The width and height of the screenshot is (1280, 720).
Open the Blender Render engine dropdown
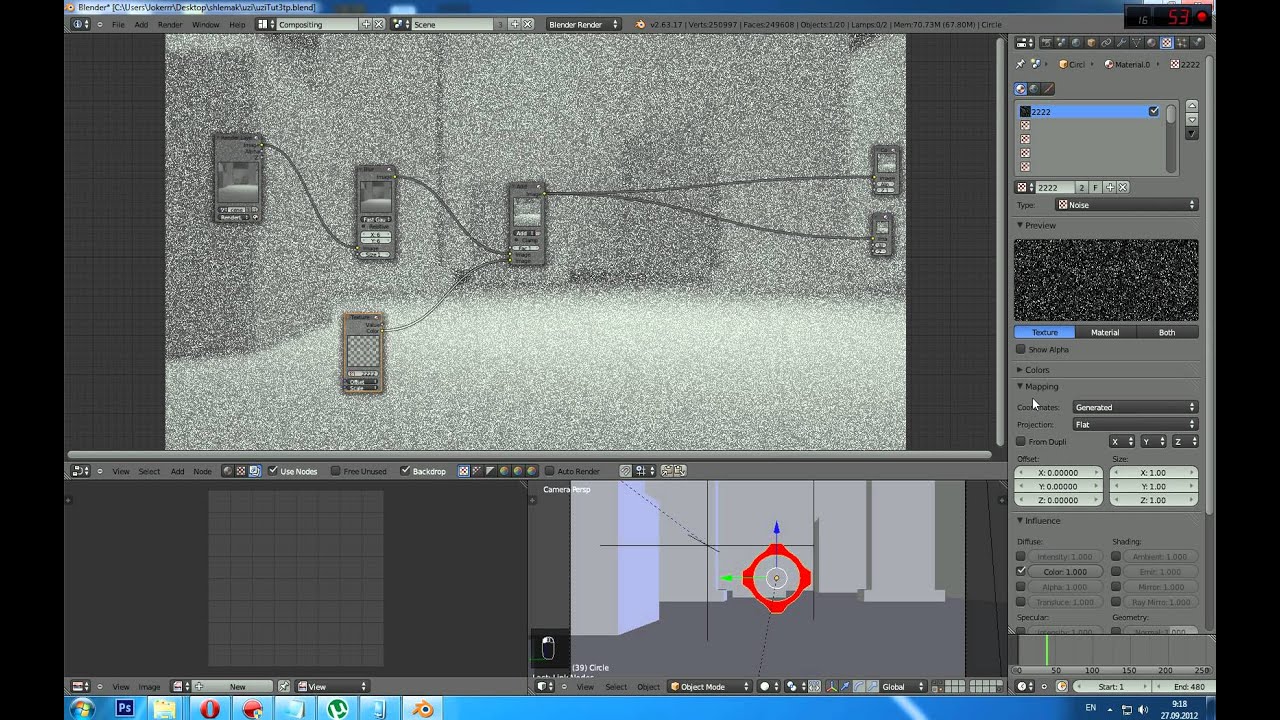pyautogui.click(x=583, y=24)
